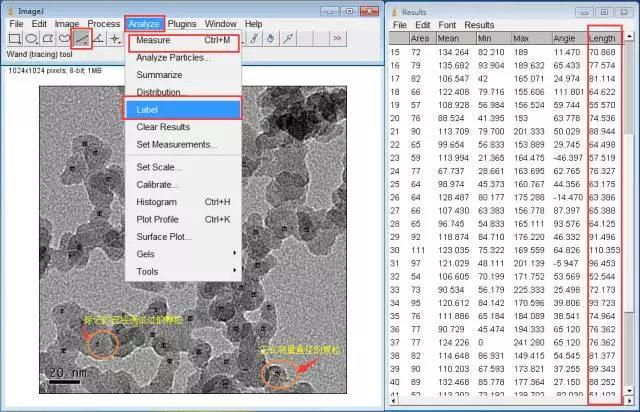Open the Plugins menu

point(182,23)
